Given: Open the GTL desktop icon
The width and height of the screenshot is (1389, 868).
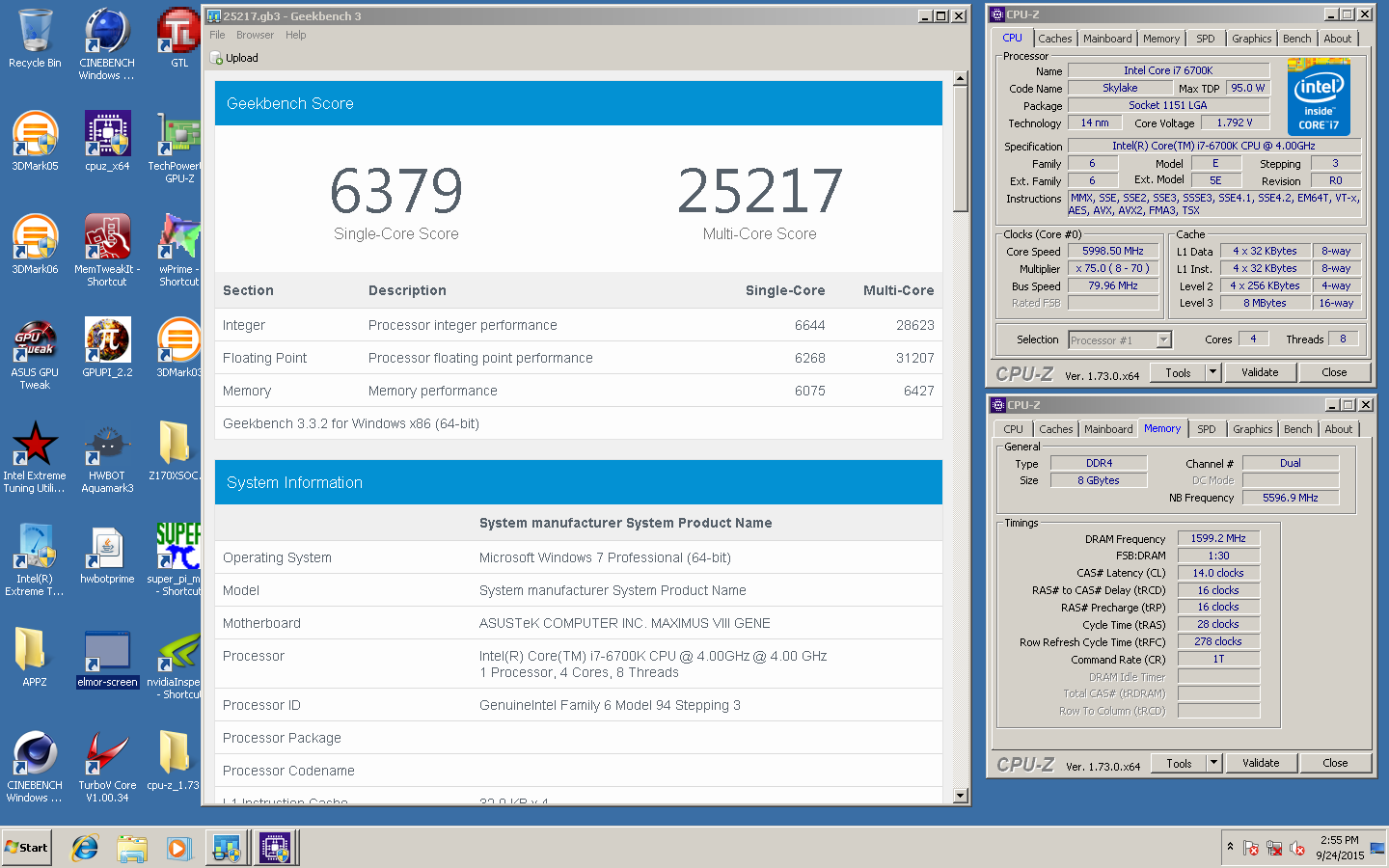Looking at the screenshot, I should pyautogui.click(x=179, y=39).
